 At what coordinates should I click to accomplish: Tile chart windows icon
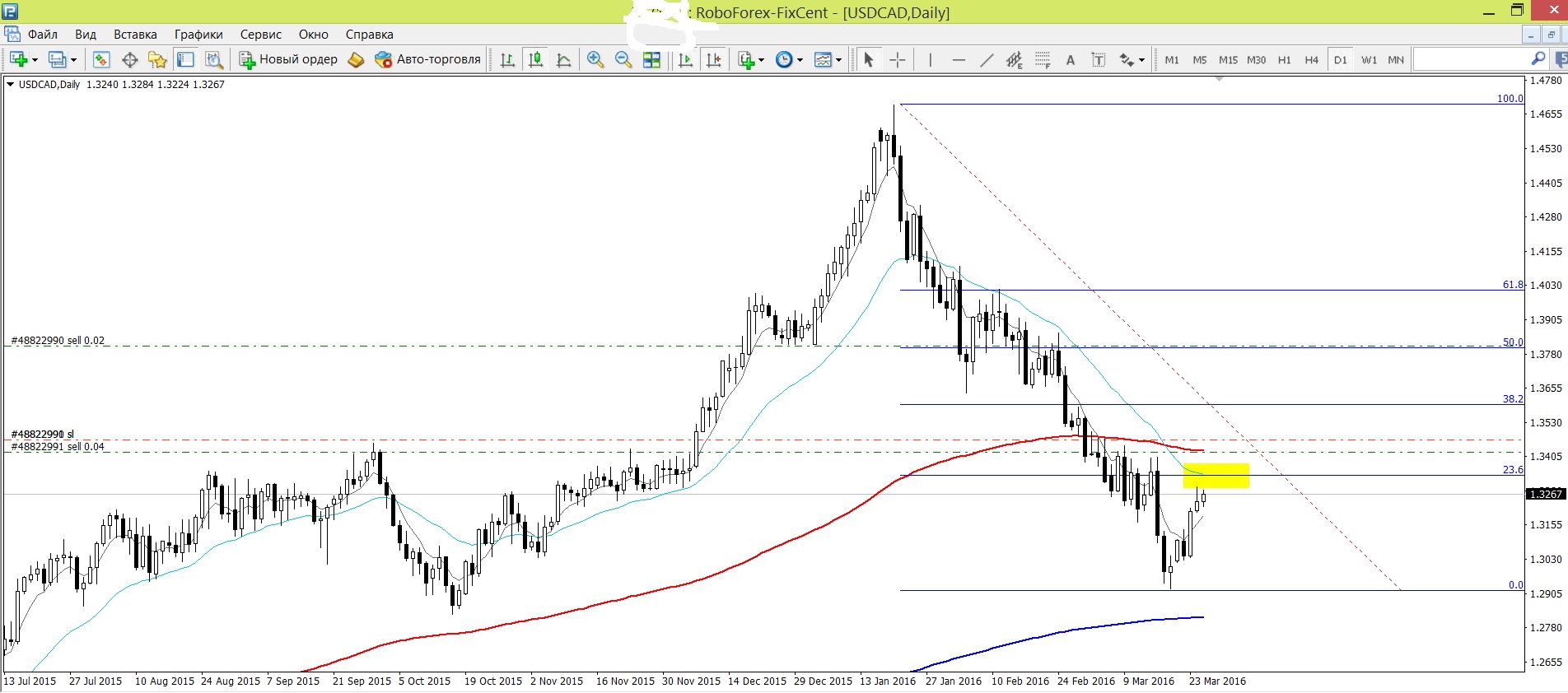tap(651, 59)
